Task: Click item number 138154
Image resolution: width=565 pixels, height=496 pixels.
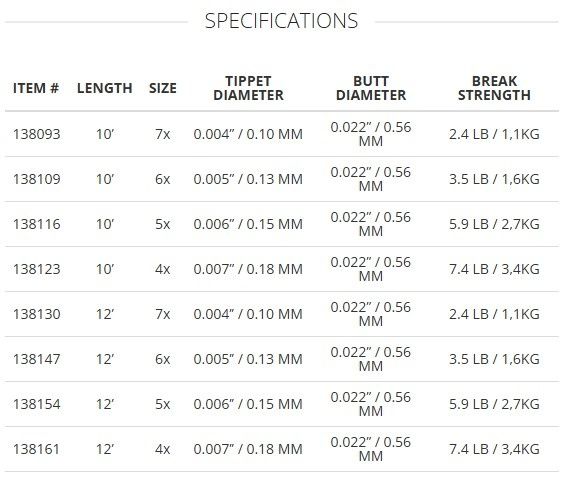Action: tap(36, 404)
